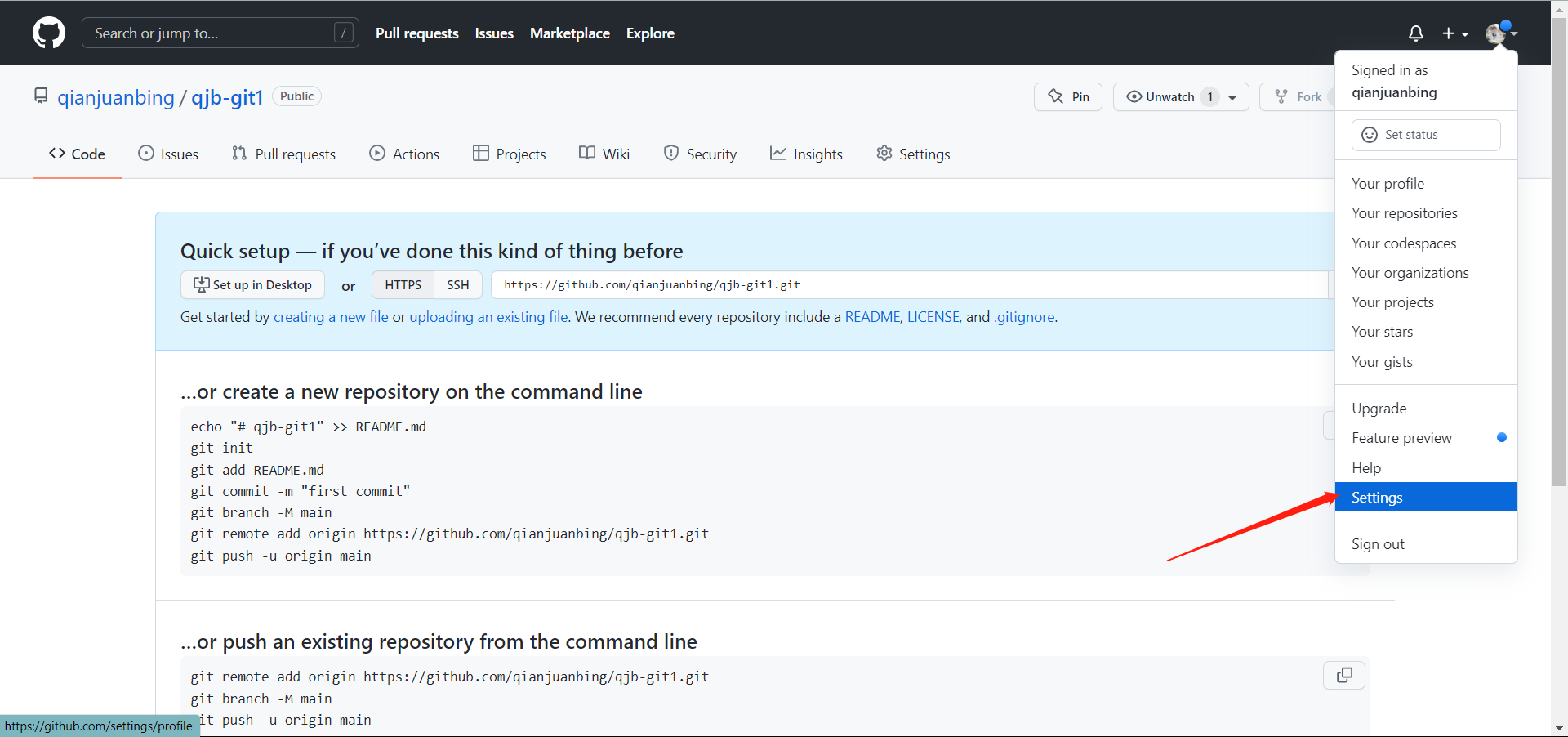Click the page vertical scrollbar
The width and height of the screenshot is (1568, 737).
pos(1559,253)
